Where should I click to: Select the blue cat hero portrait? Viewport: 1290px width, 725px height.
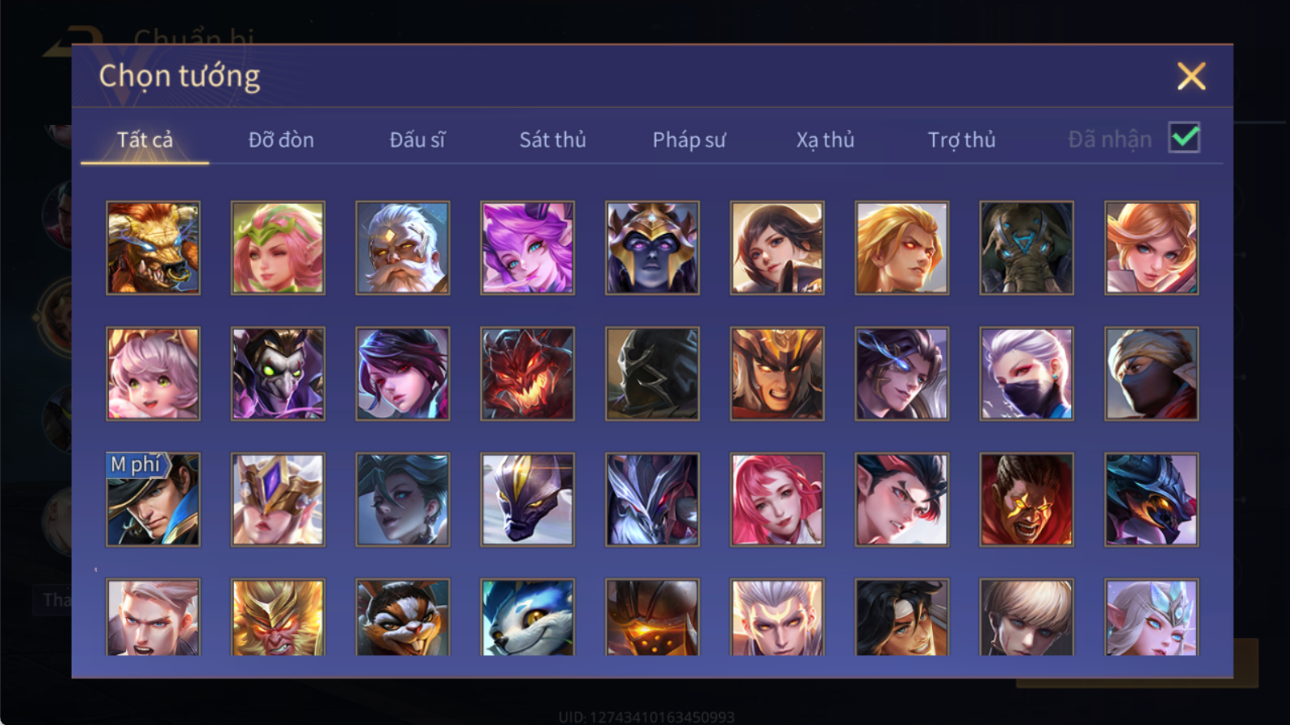pyautogui.click(x=527, y=618)
